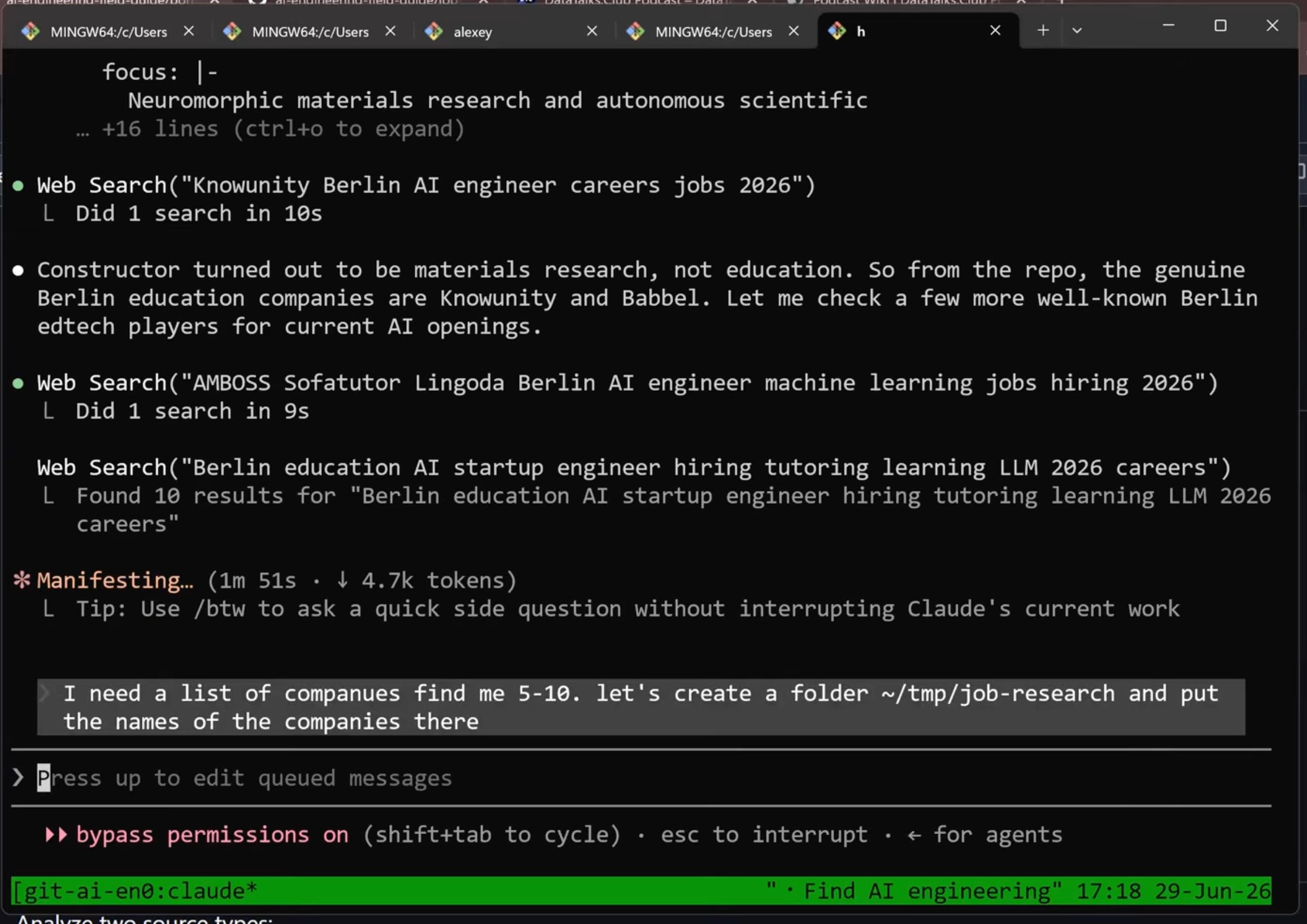
Task: Minimize the terminal window
Action: (x=1168, y=25)
